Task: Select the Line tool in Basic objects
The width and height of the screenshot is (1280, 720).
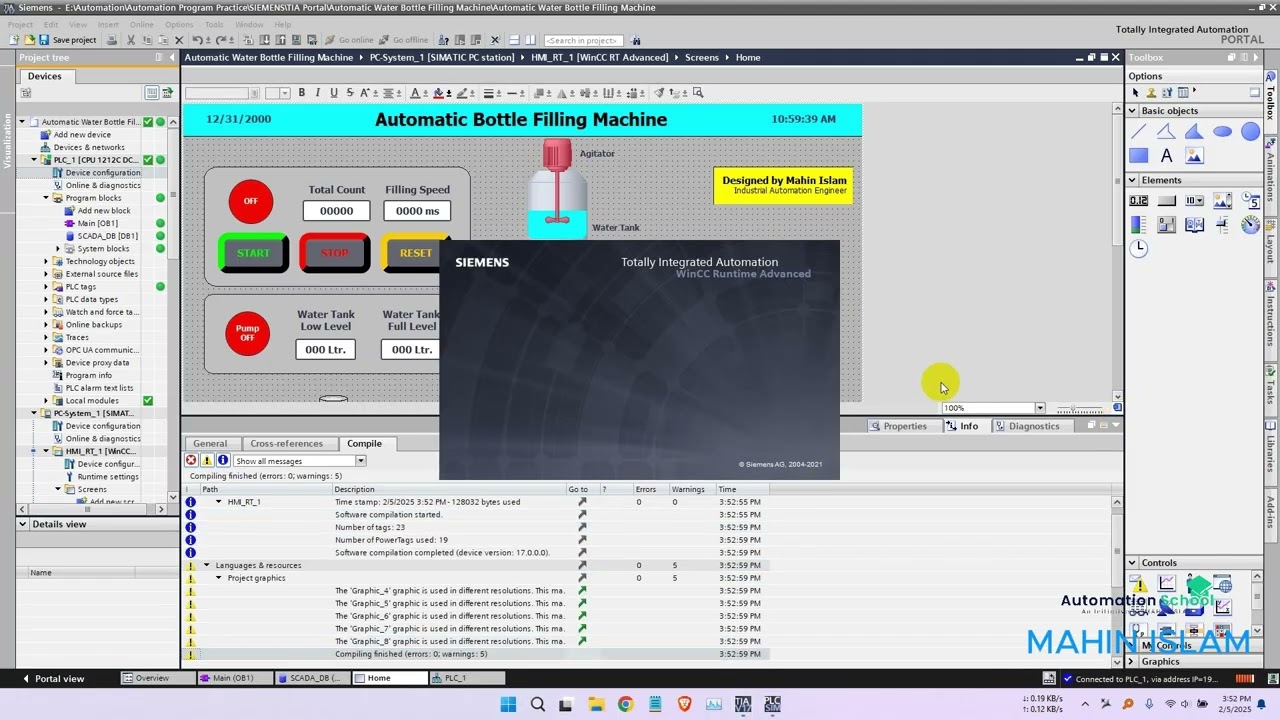Action: [x=1139, y=131]
